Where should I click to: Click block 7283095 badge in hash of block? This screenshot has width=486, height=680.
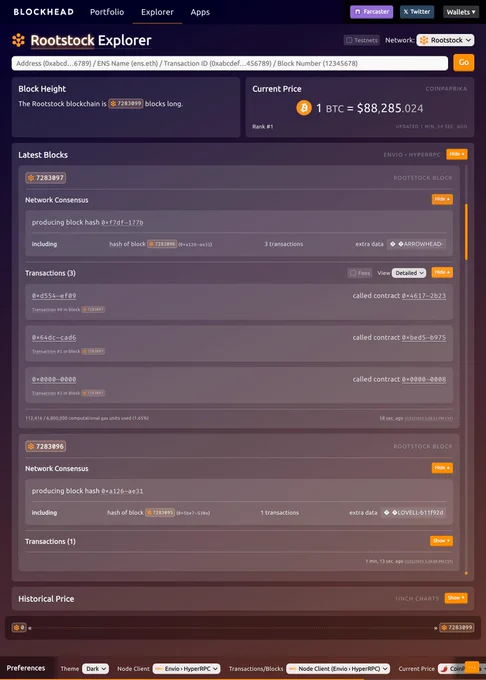pyautogui.click(x=160, y=513)
